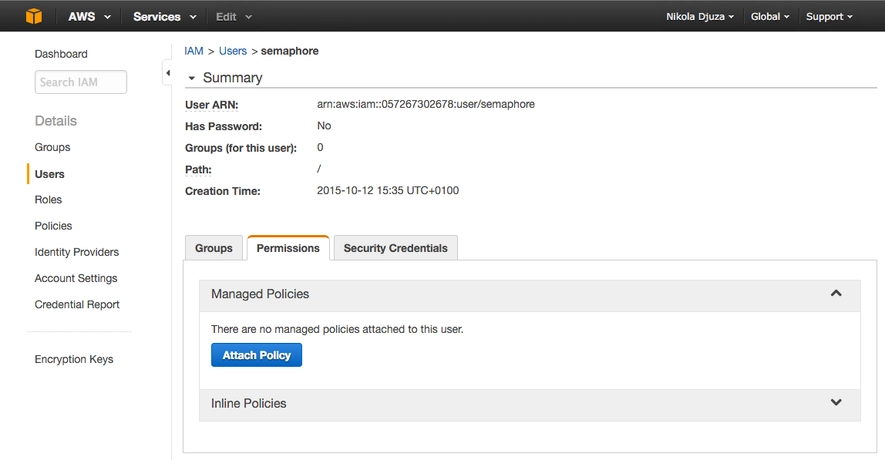Switch to the Groups tab

coord(213,248)
